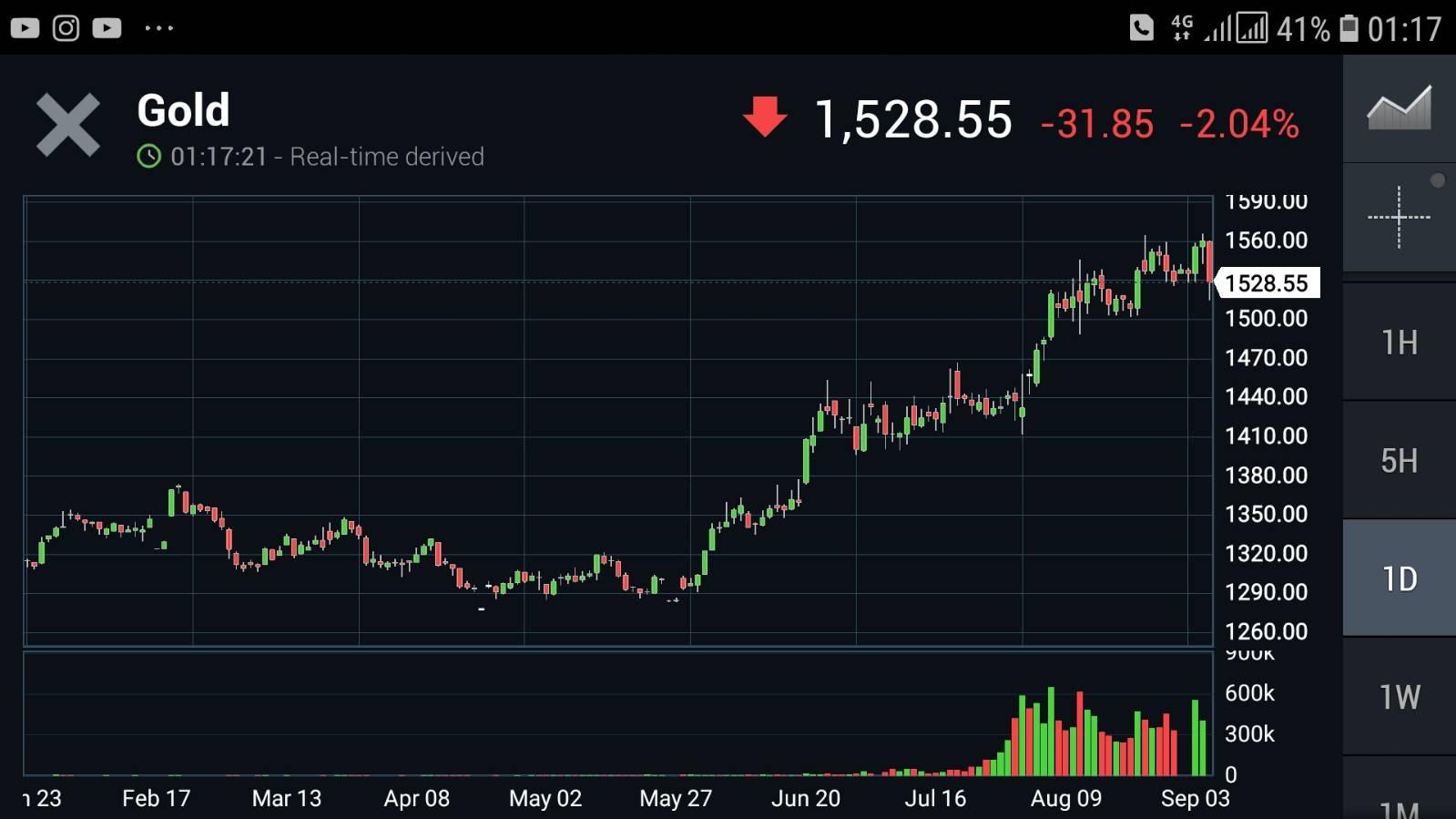Tap the Real-time derived timestamp text
This screenshot has width=1456, height=819.
[x=327, y=157]
